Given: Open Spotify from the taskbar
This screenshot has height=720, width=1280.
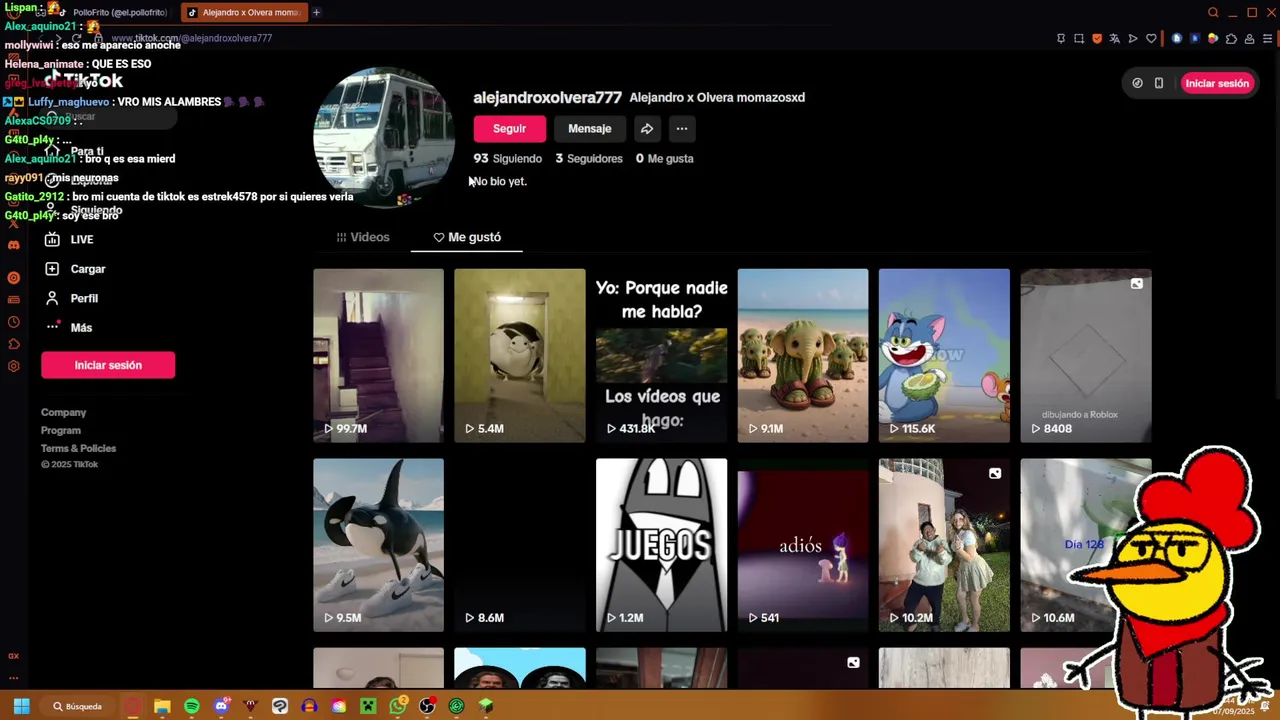Looking at the screenshot, I should pos(192,706).
